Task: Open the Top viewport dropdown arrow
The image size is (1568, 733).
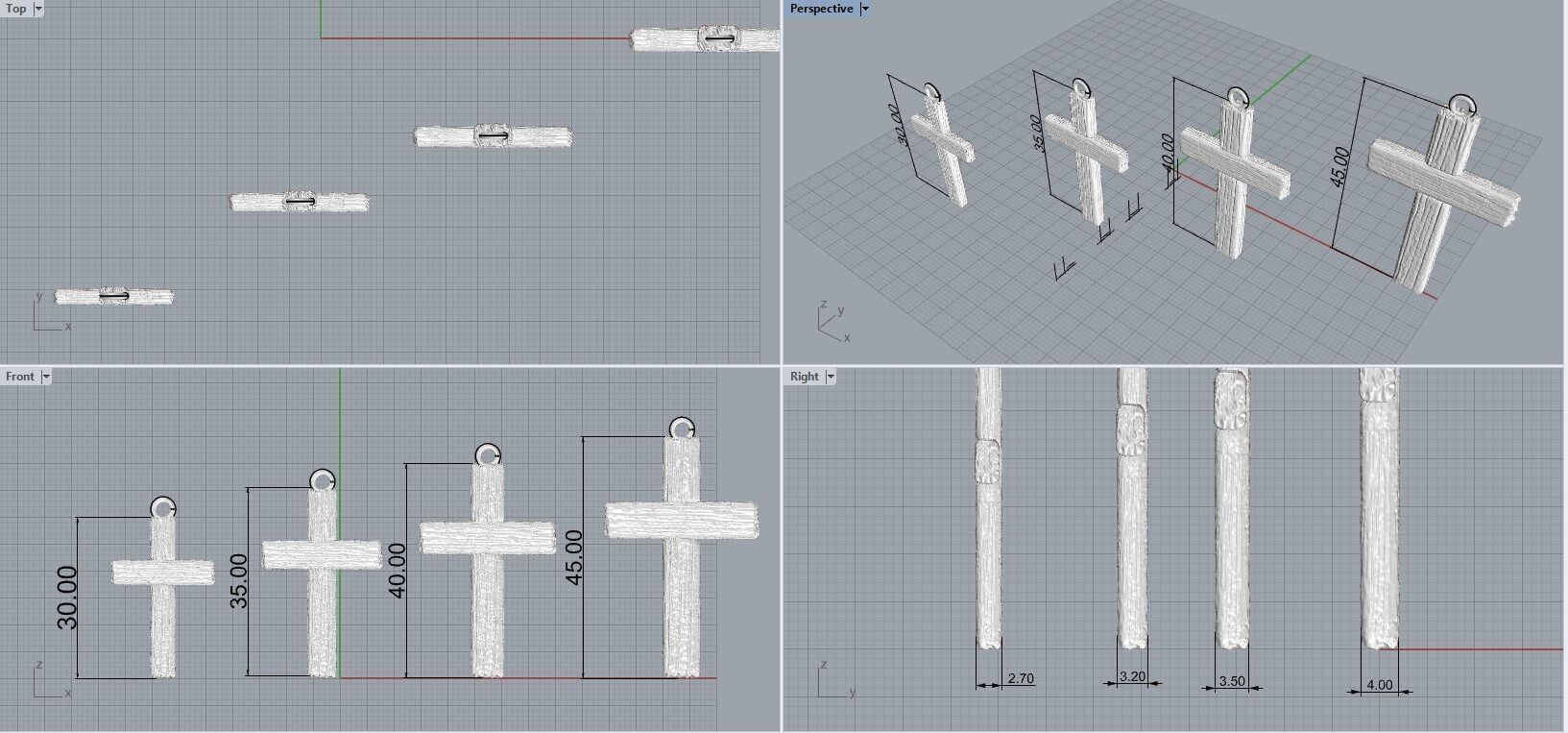Action: [x=37, y=9]
